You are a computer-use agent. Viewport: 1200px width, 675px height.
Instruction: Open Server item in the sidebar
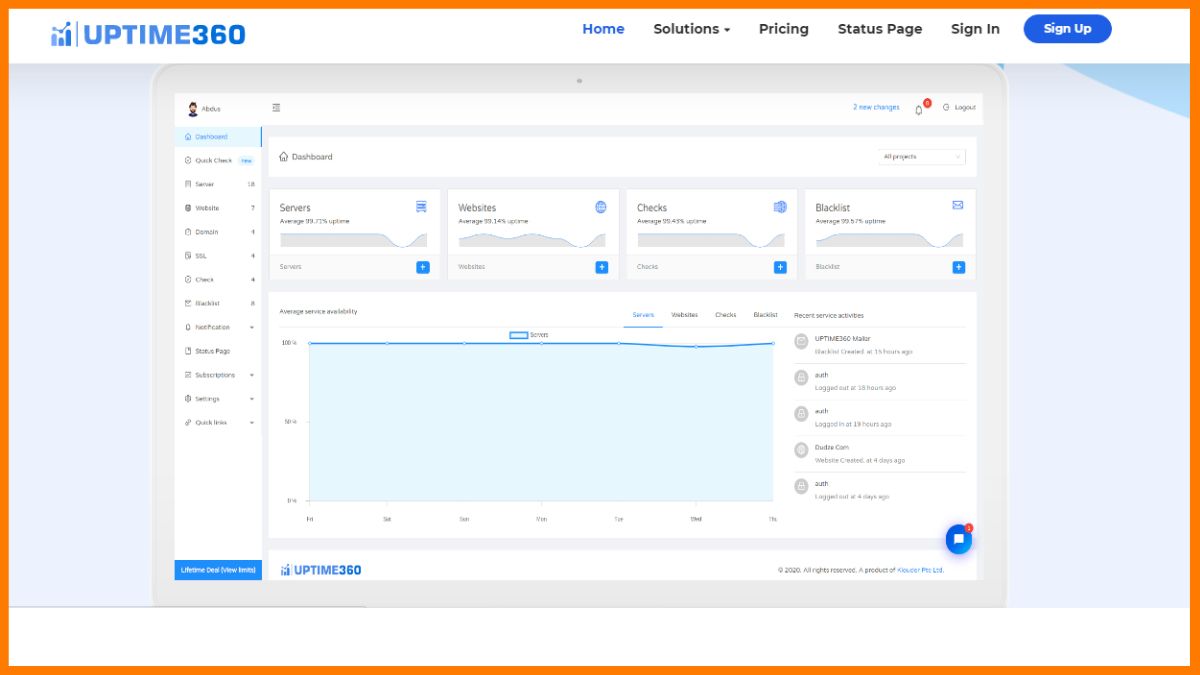click(218, 184)
